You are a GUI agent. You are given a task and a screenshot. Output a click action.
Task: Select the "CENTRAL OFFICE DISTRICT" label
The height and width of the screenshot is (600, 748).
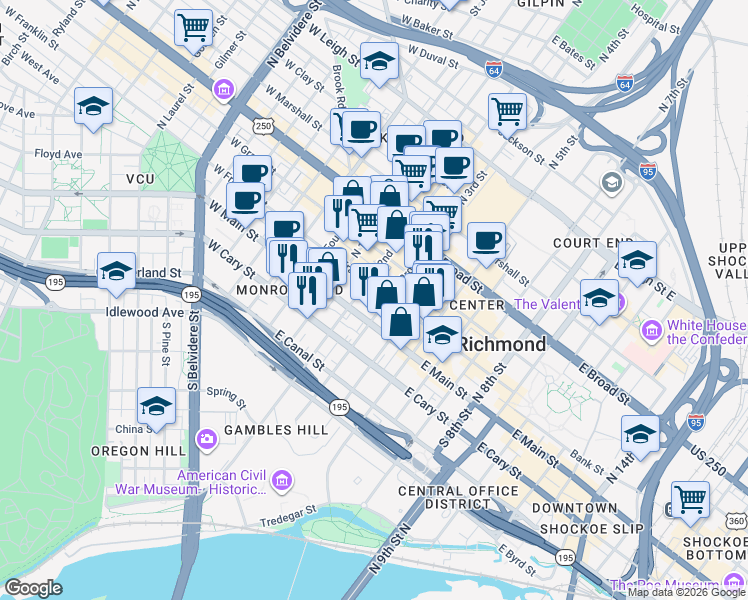(458, 497)
